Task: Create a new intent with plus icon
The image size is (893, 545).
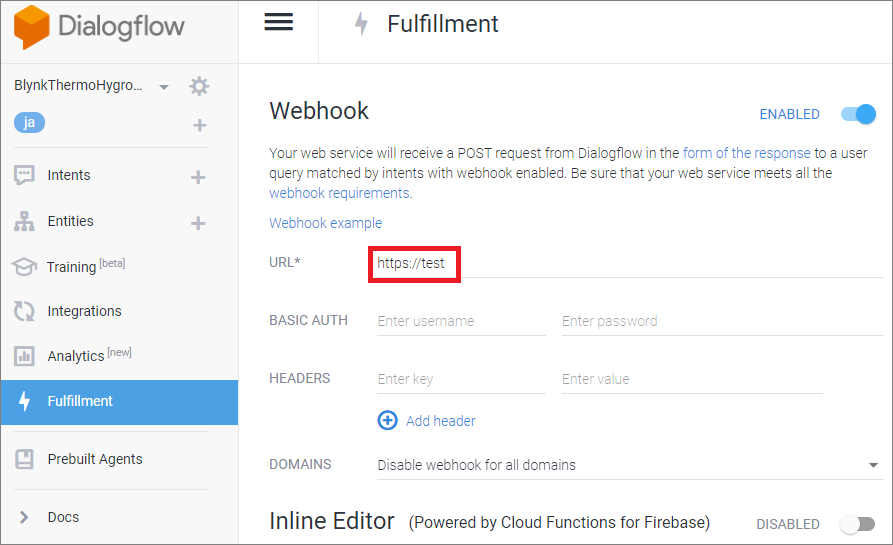Action: [x=198, y=177]
